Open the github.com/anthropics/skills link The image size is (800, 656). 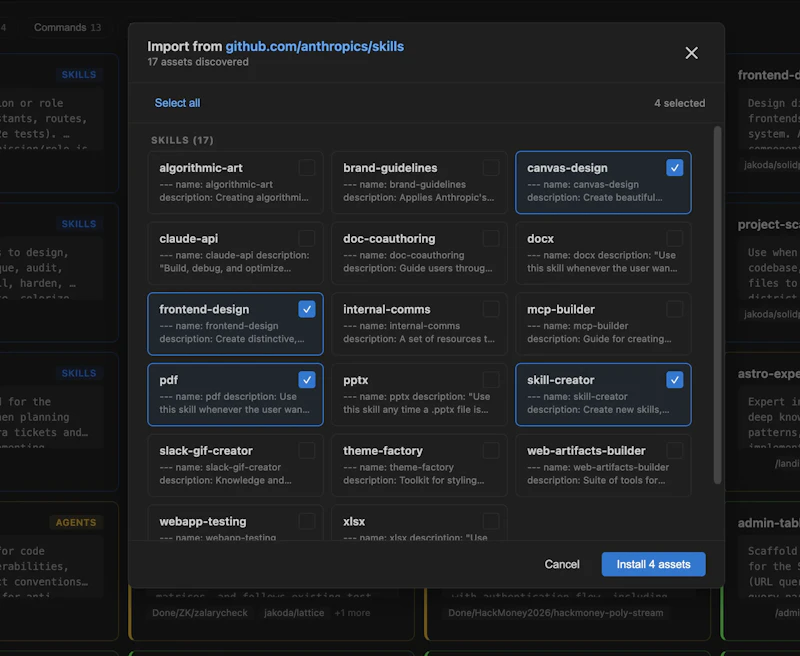[x=315, y=46]
